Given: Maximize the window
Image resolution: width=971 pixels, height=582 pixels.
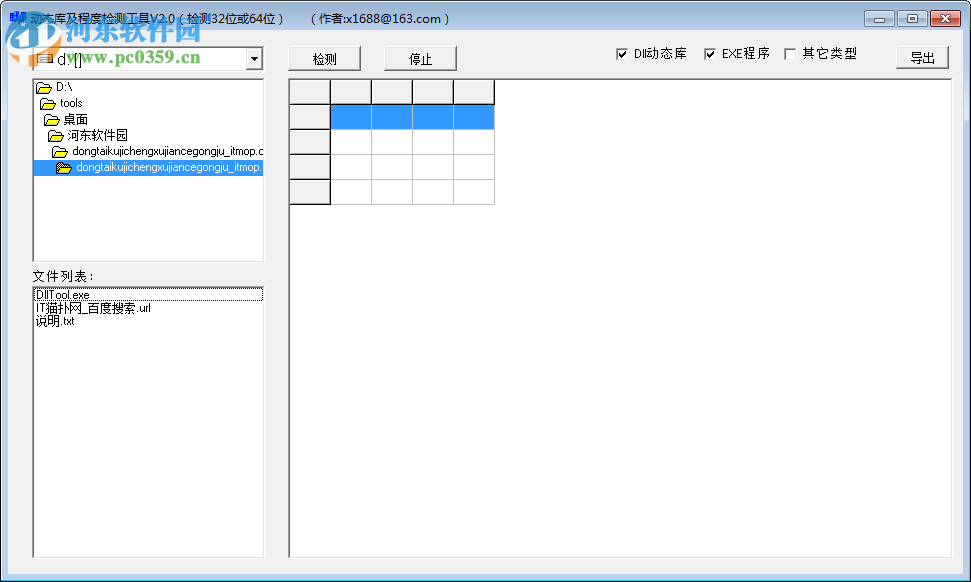Looking at the screenshot, I should (x=912, y=19).
